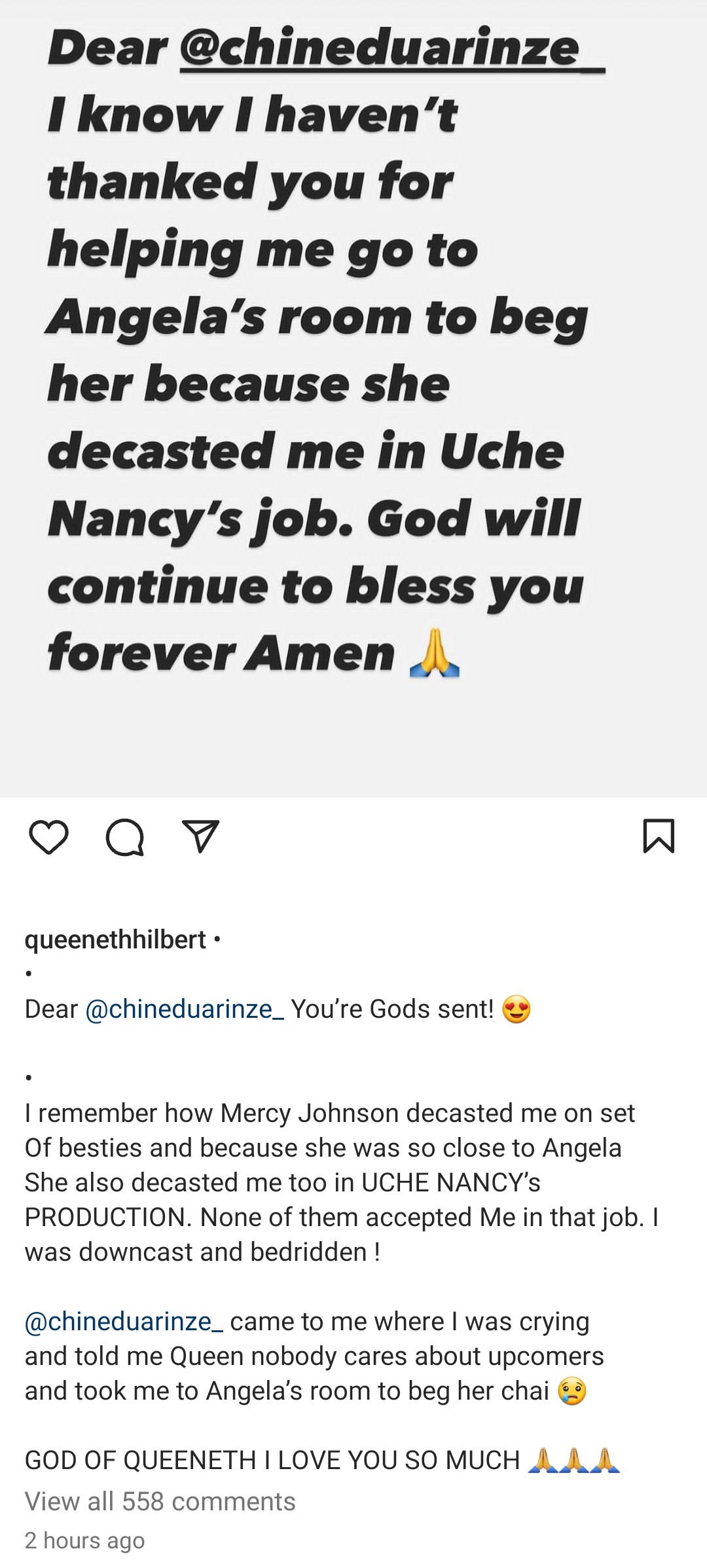The width and height of the screenshot is (707, 1568).
Task: Save the post with the bookmark icon
Action: [x=659, y=836]
